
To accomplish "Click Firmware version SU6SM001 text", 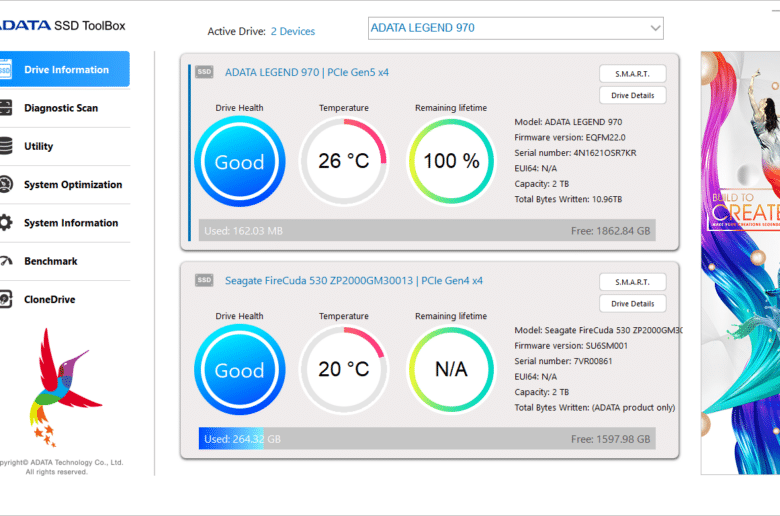I will [571, 345].
